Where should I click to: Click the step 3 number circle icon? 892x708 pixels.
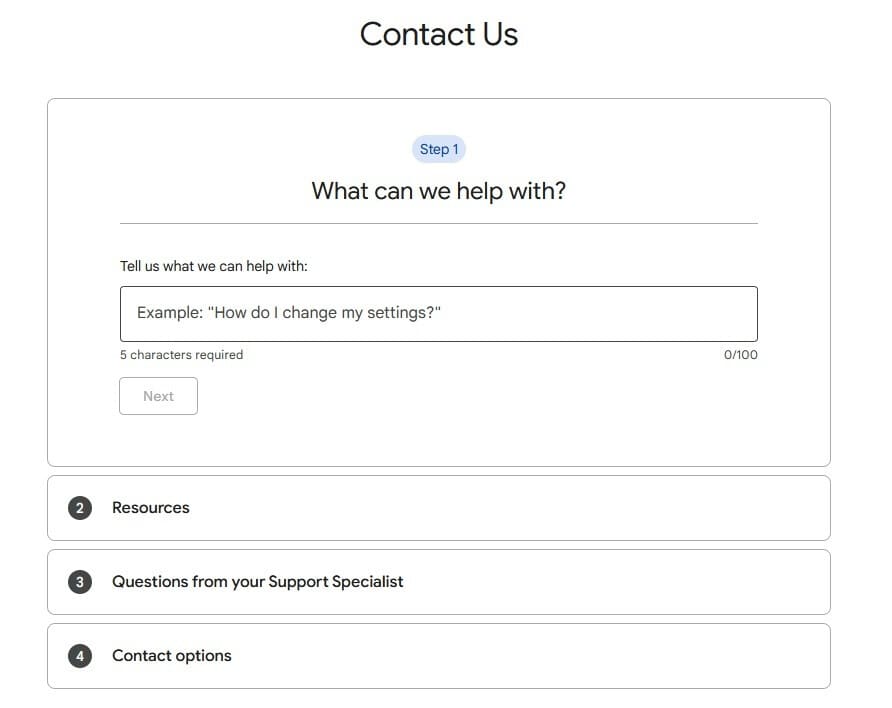click(80, 582)
